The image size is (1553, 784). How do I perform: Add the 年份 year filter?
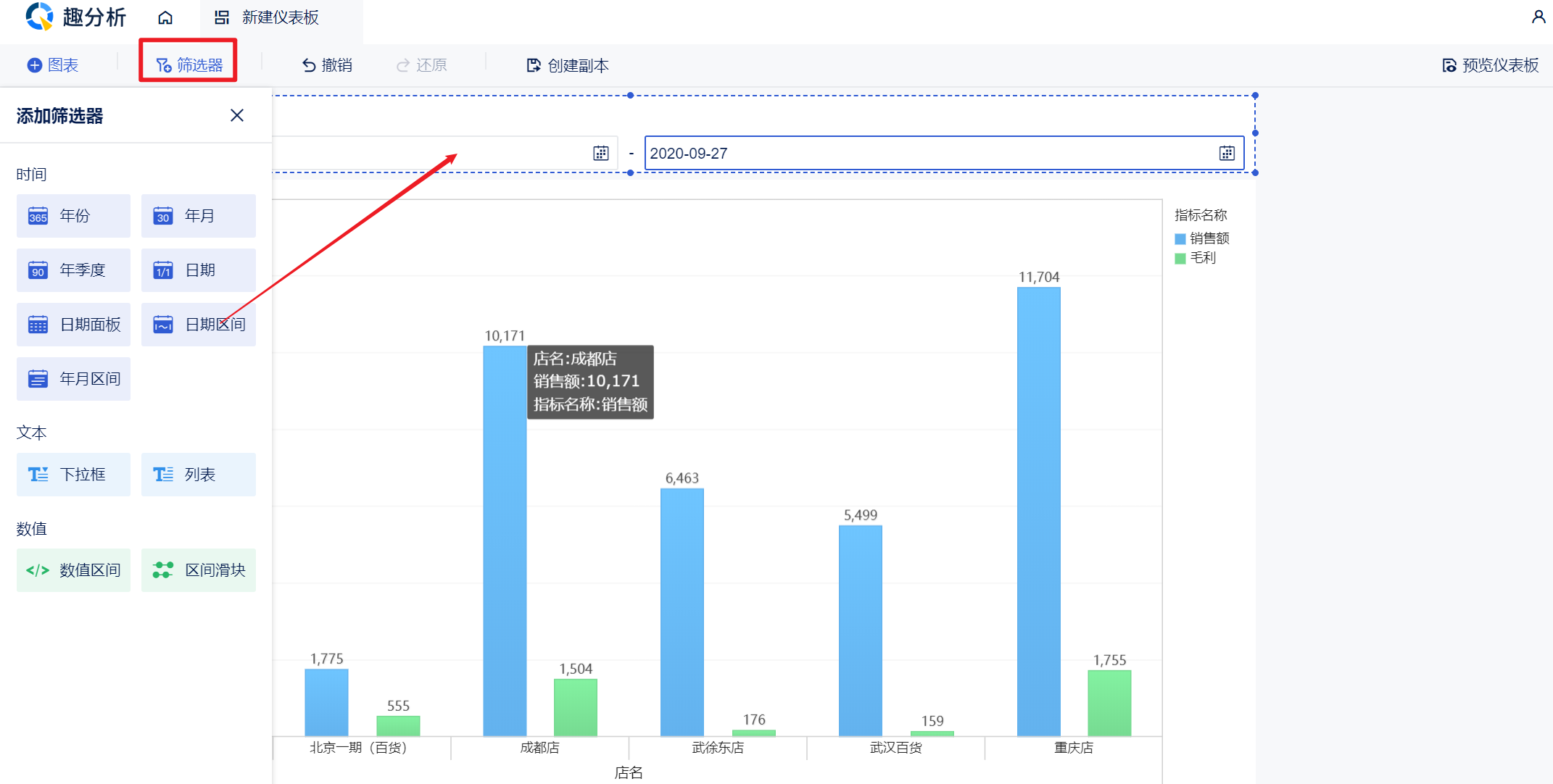pyautogui.click(x=73, y=216)
